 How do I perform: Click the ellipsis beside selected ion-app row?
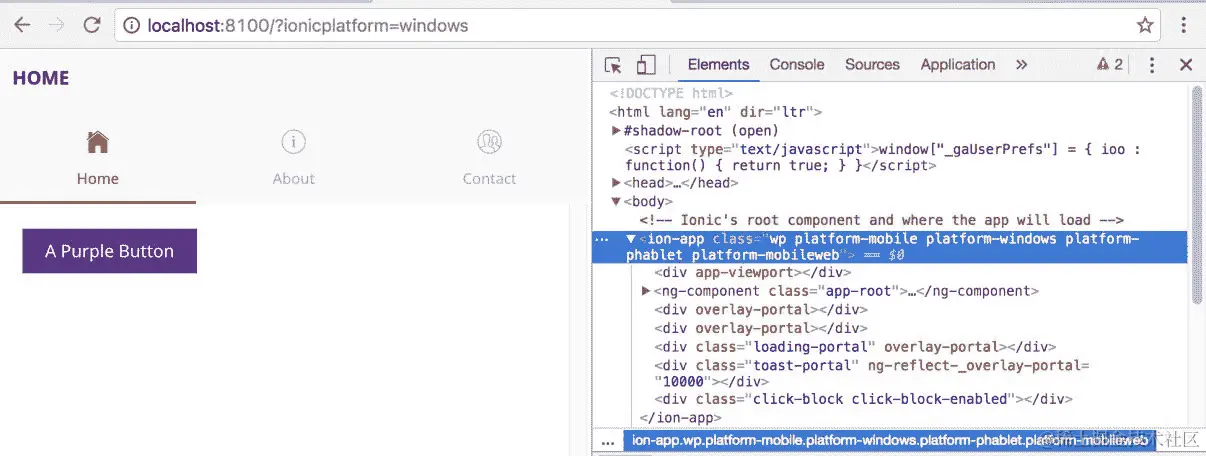[602, 239]
